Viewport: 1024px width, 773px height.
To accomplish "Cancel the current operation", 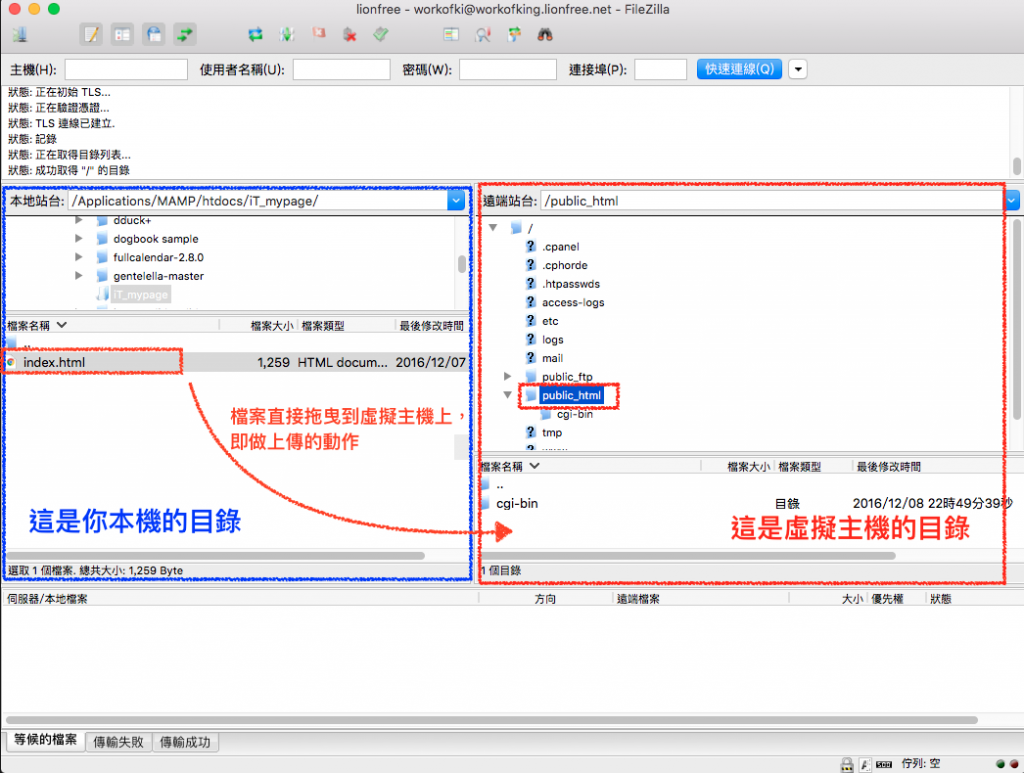I will [x=319, y=33].
